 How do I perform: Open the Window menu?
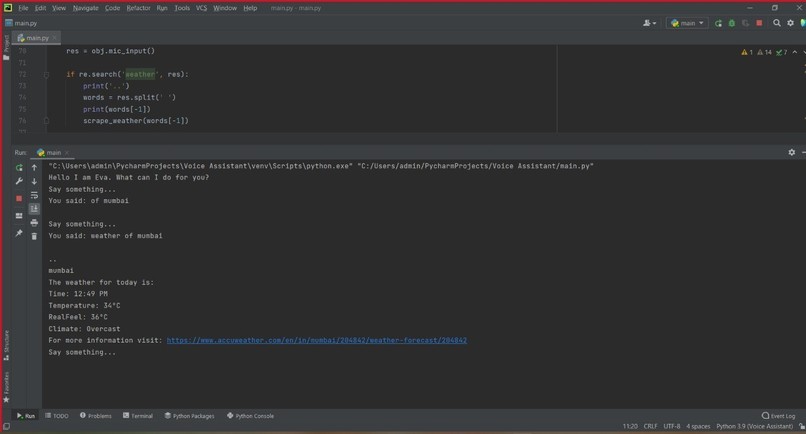tap(225, 8)
